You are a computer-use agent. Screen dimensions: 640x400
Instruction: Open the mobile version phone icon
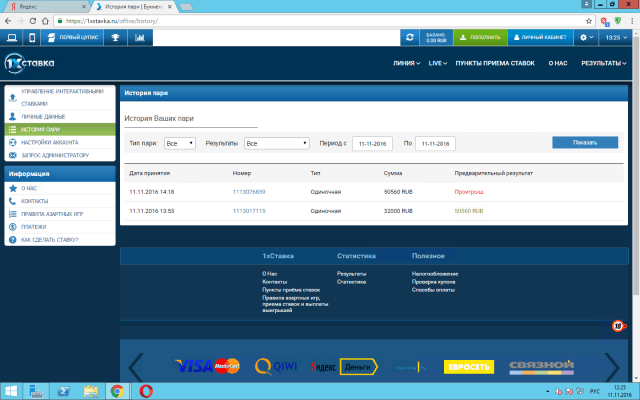[x=32, y=38]
